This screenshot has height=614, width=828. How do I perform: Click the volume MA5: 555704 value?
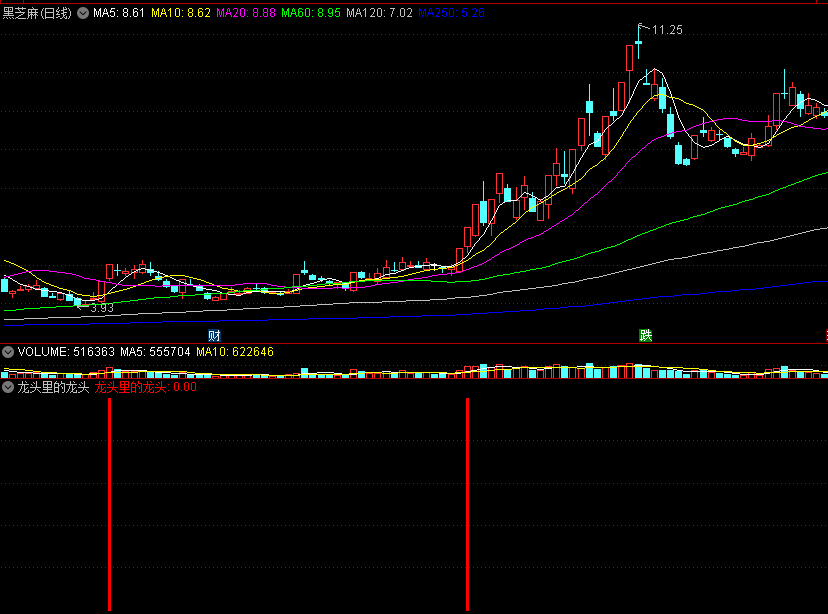[155, 352]
